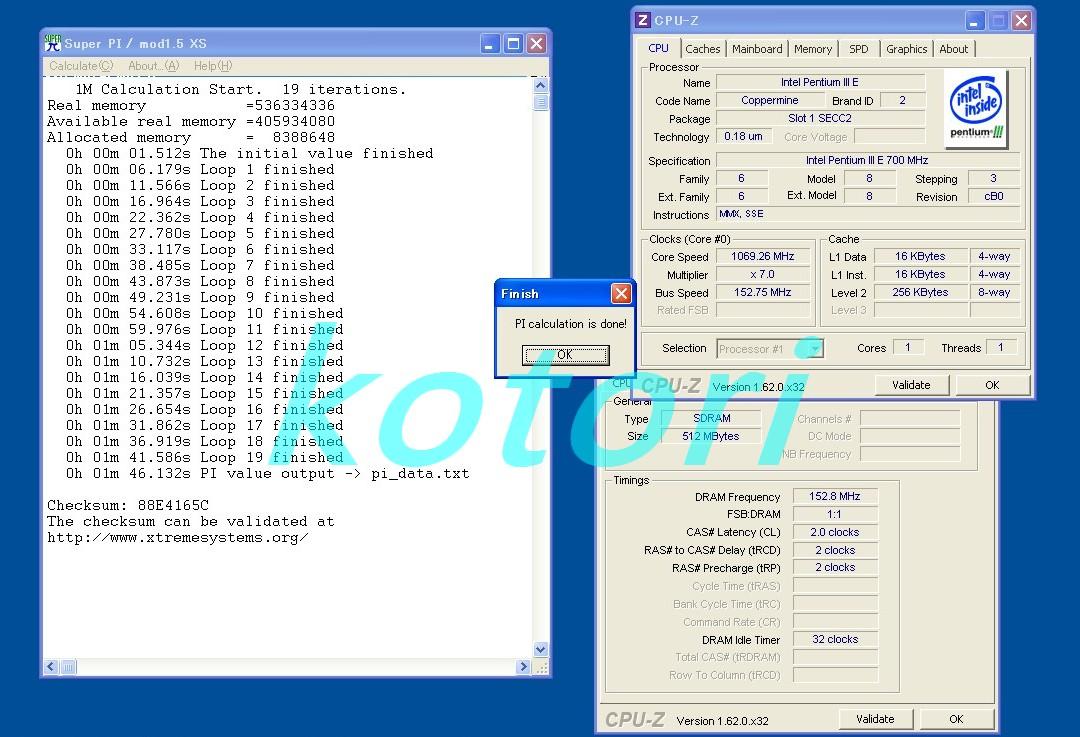This screenshot has height=737, width=1080.
Task: Click Validate in the rear CPU-Z Memory window
Action: 875,719
